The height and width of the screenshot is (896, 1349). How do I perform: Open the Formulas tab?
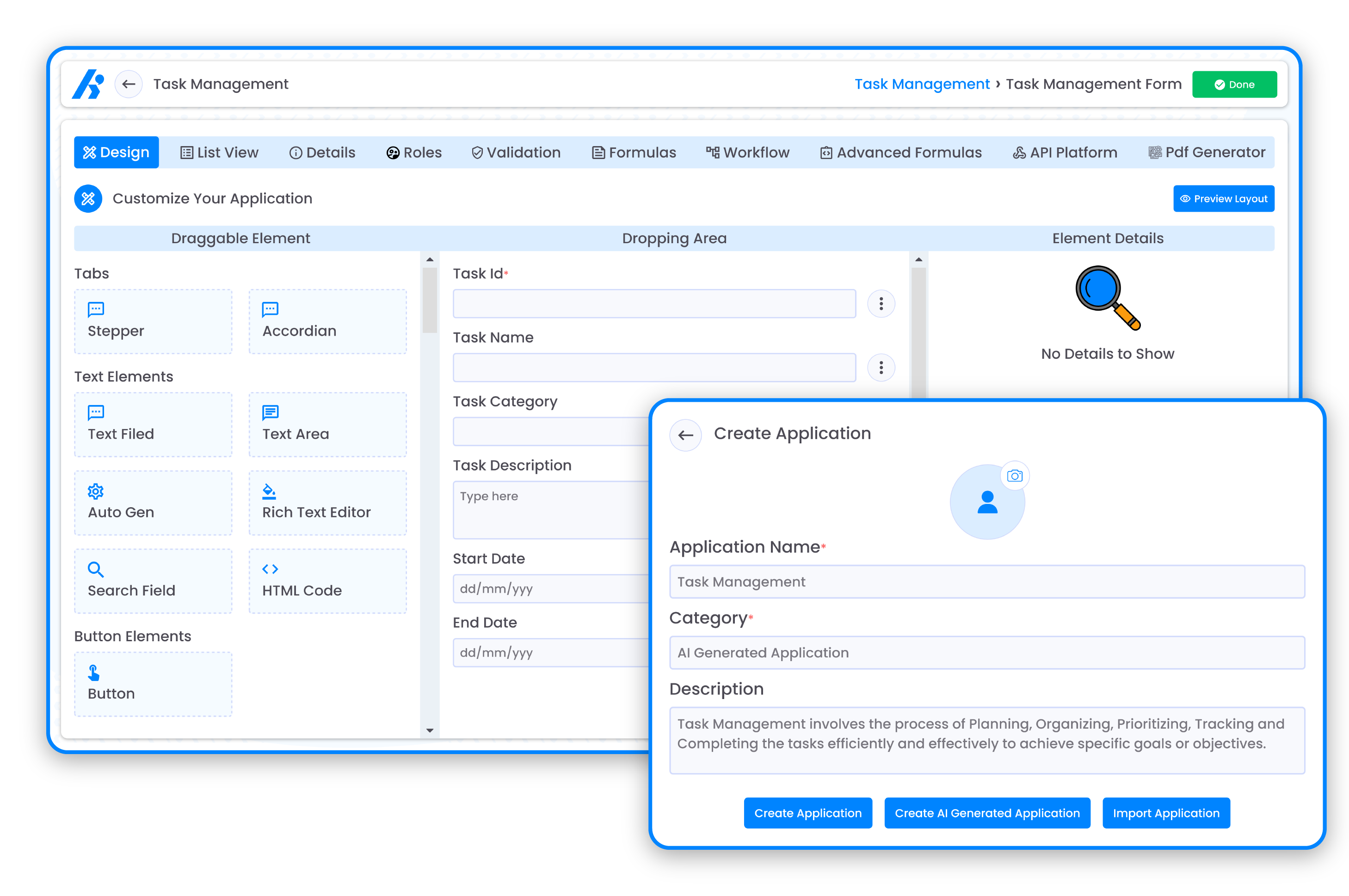[634, 153]
